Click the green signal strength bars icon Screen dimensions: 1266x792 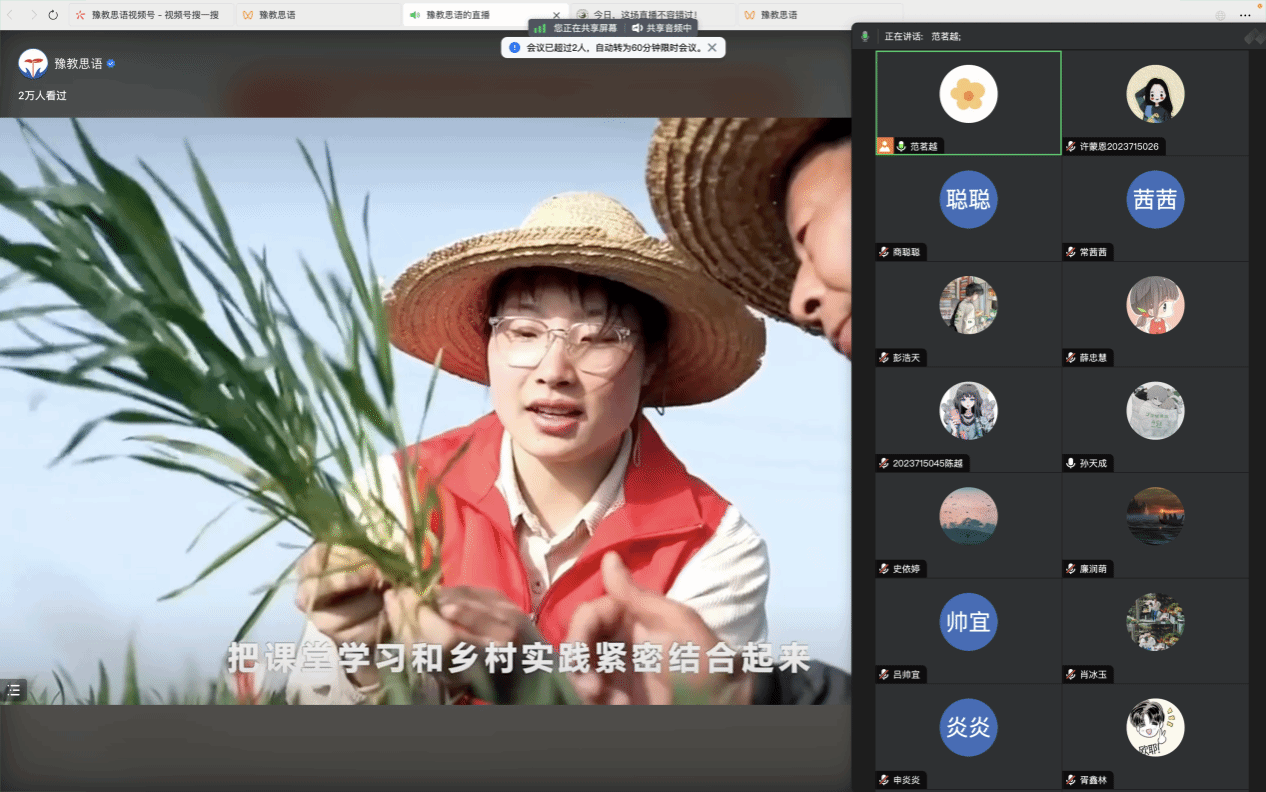pyautogui.click(x=539, y=29)
